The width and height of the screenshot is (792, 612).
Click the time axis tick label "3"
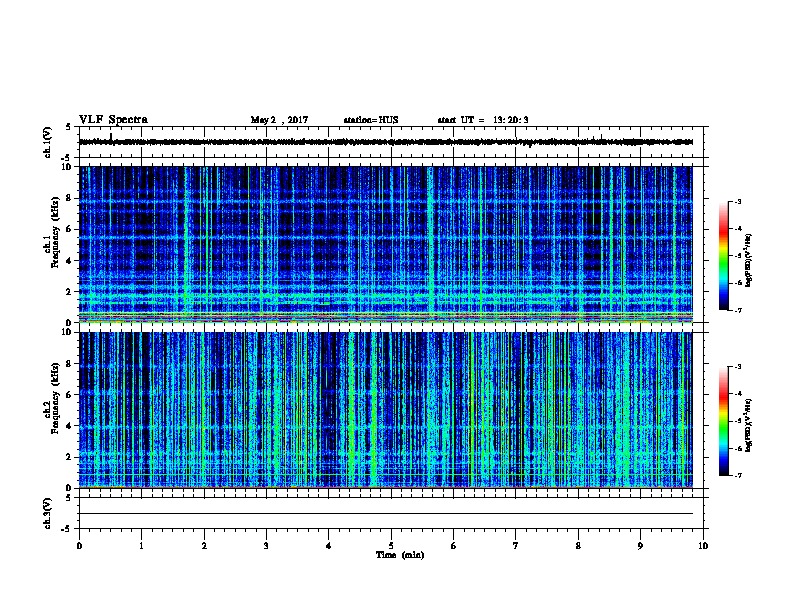266,545
